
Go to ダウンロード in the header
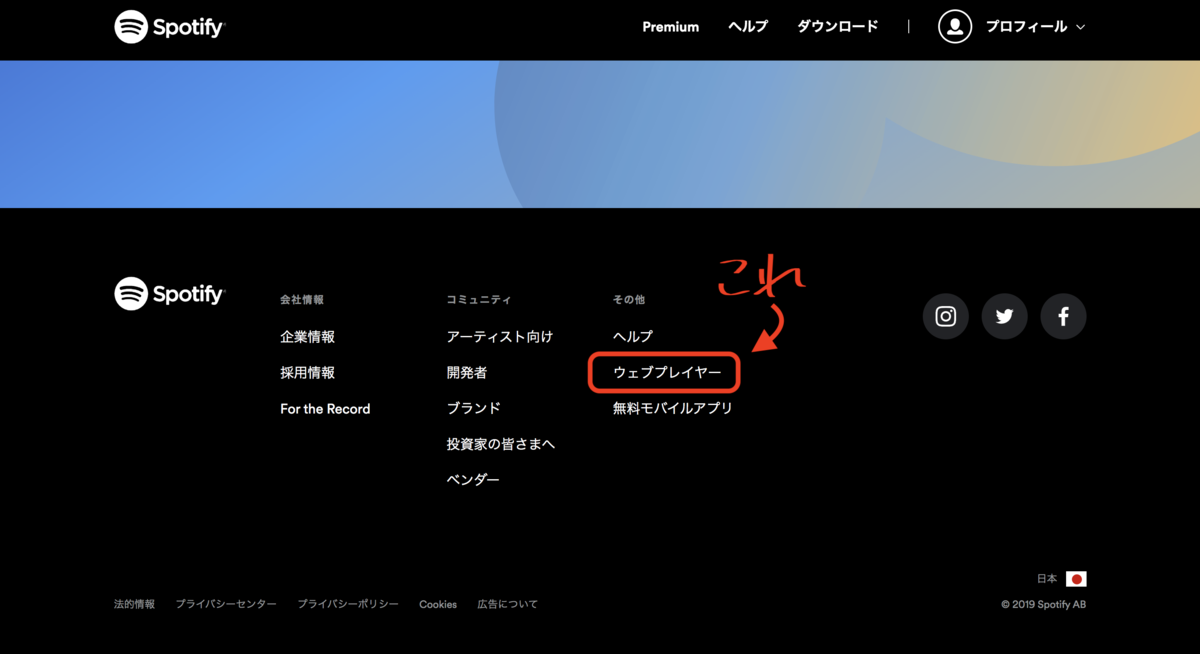coord(837,27)
